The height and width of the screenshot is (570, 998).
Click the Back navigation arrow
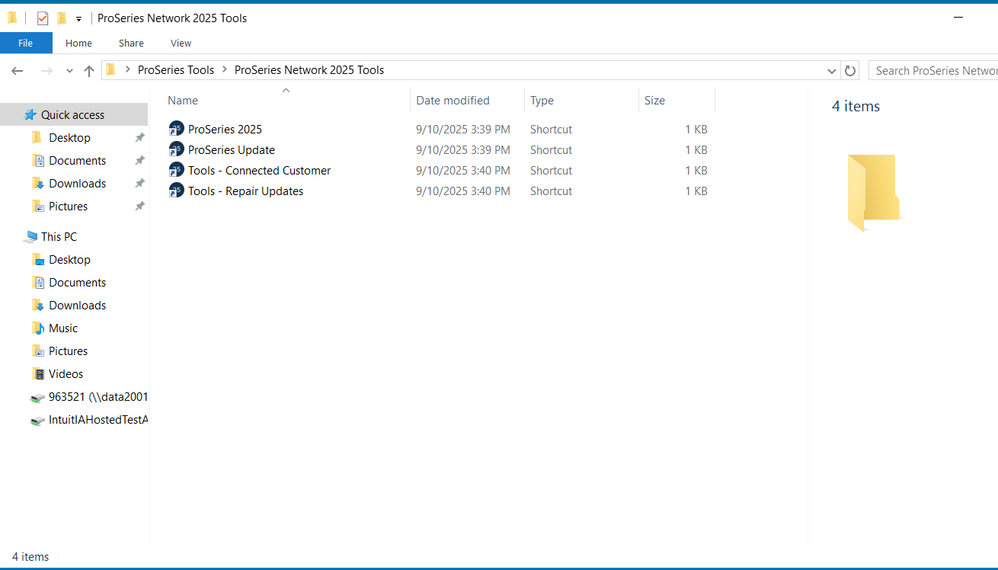[17, 71]
